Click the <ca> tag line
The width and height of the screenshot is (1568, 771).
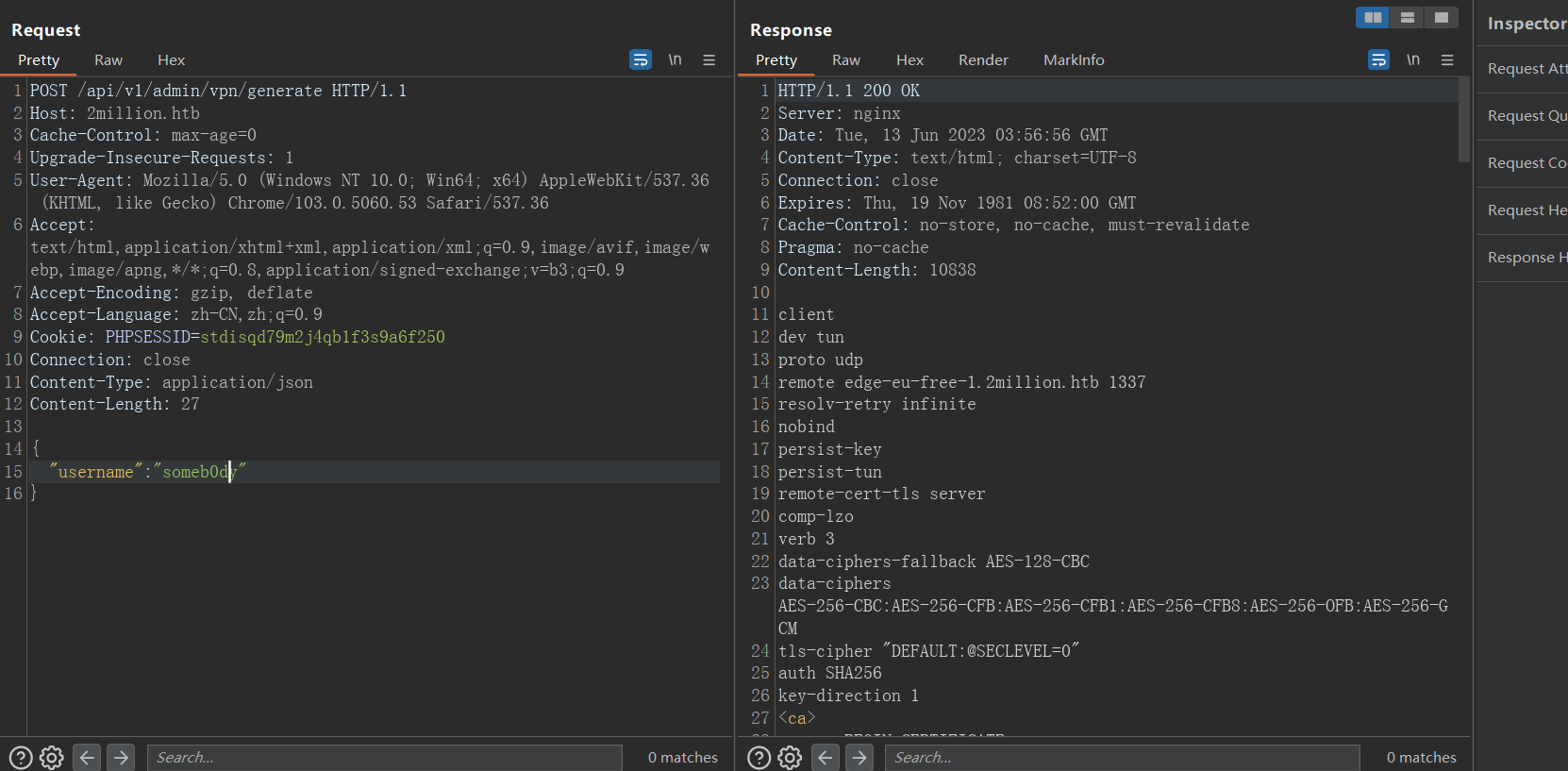click(x=796, y=718)
